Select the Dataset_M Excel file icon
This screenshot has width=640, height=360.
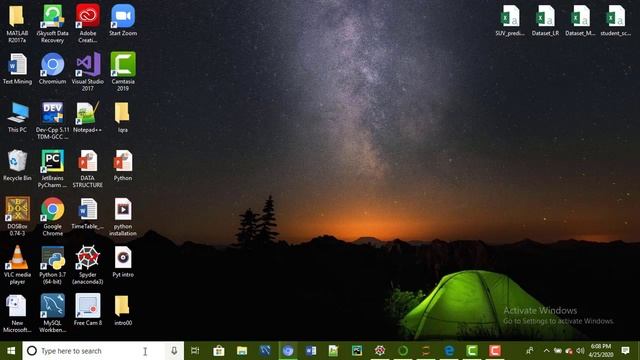pyautogui.click(x=580, y=16)
